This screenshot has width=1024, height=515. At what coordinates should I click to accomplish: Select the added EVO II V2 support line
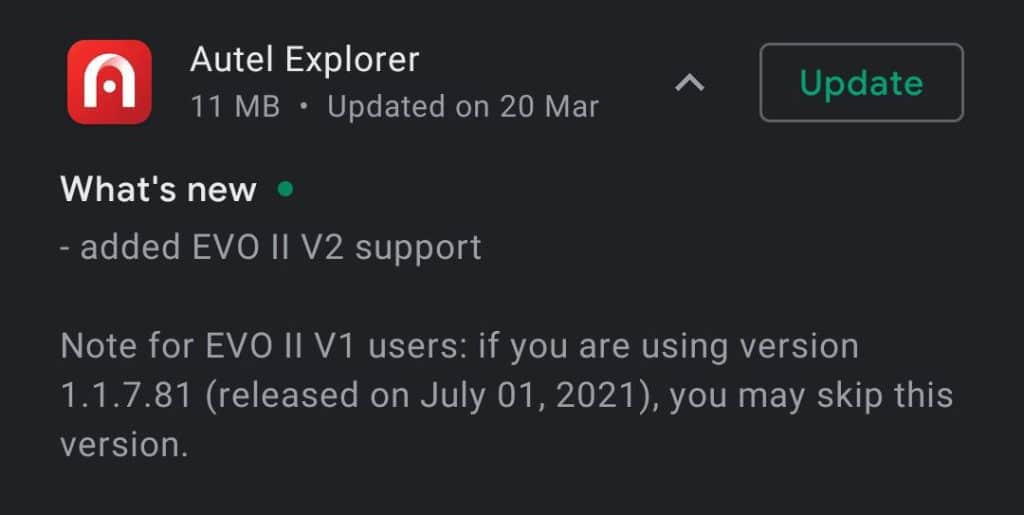tap(271, 249)
